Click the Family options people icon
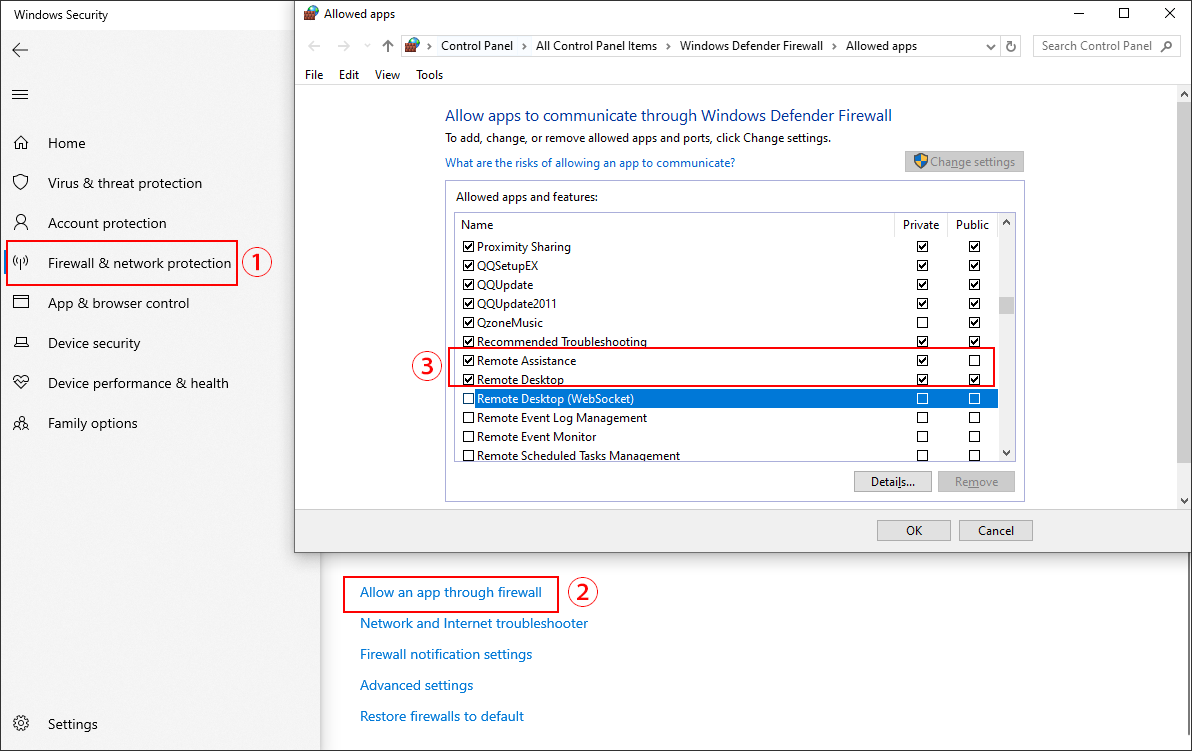The image size is (1192, 751). pyautogui.click(x=21, y=423)
